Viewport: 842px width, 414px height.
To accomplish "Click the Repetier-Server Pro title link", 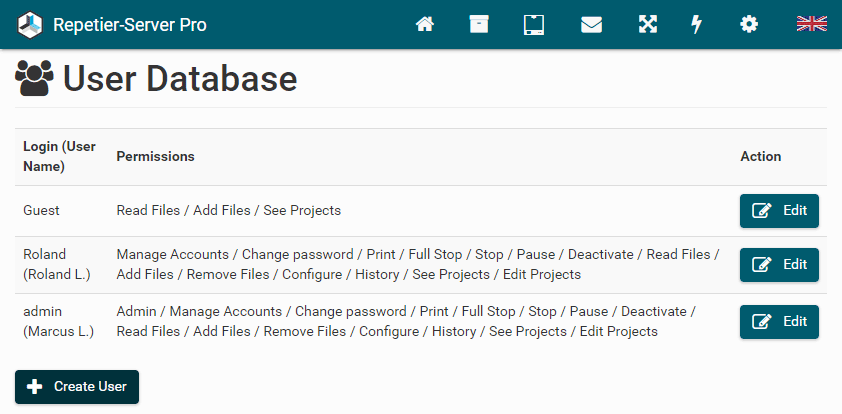I will click(x=130, y=24).
